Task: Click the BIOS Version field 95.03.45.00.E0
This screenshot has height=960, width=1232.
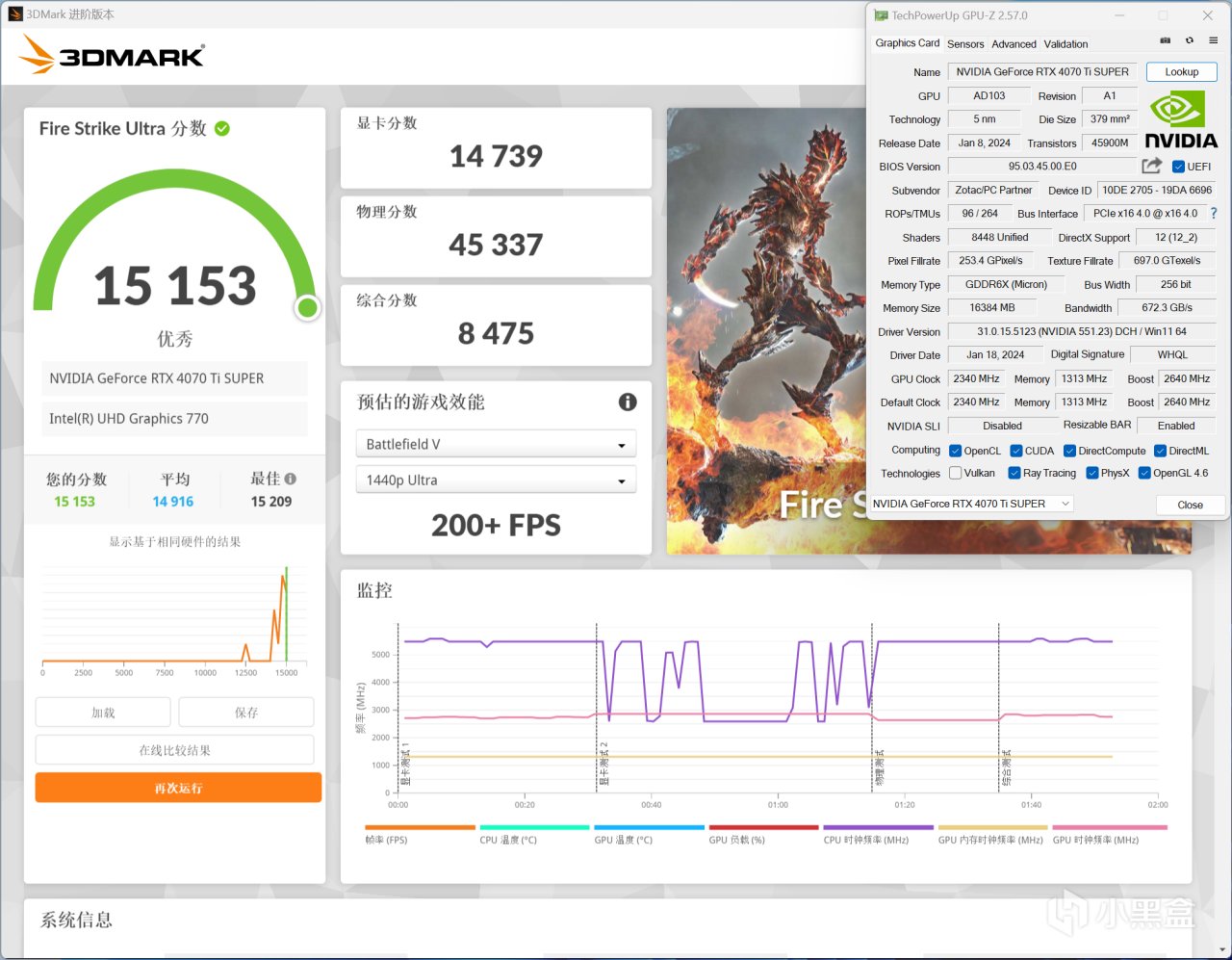Action: [1042, 167]
